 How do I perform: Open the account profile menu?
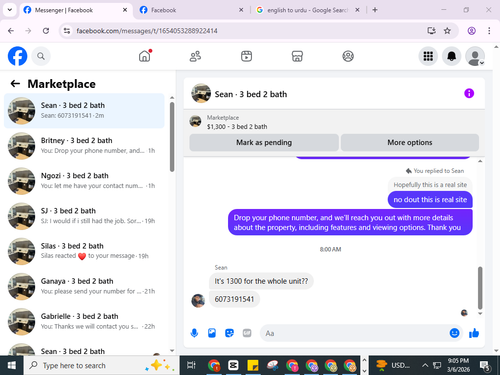pyautogui.click(x=475, y=56)
